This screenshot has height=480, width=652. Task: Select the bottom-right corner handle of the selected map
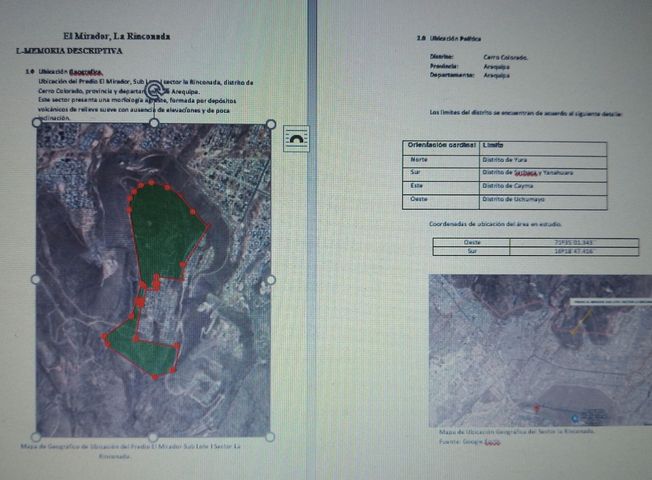click(269, 437)
